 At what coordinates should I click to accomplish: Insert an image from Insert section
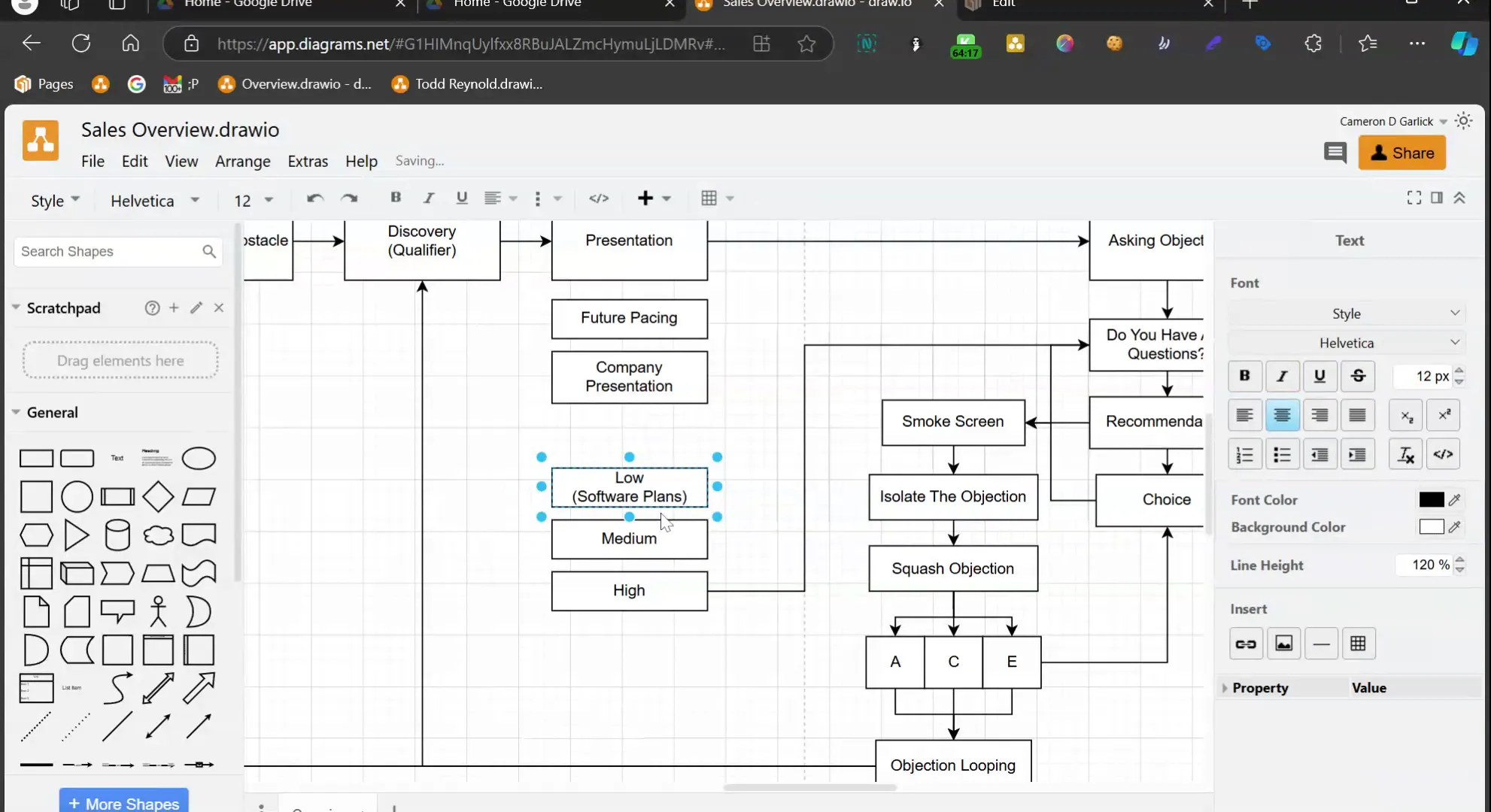click(x=1283, y=644)
